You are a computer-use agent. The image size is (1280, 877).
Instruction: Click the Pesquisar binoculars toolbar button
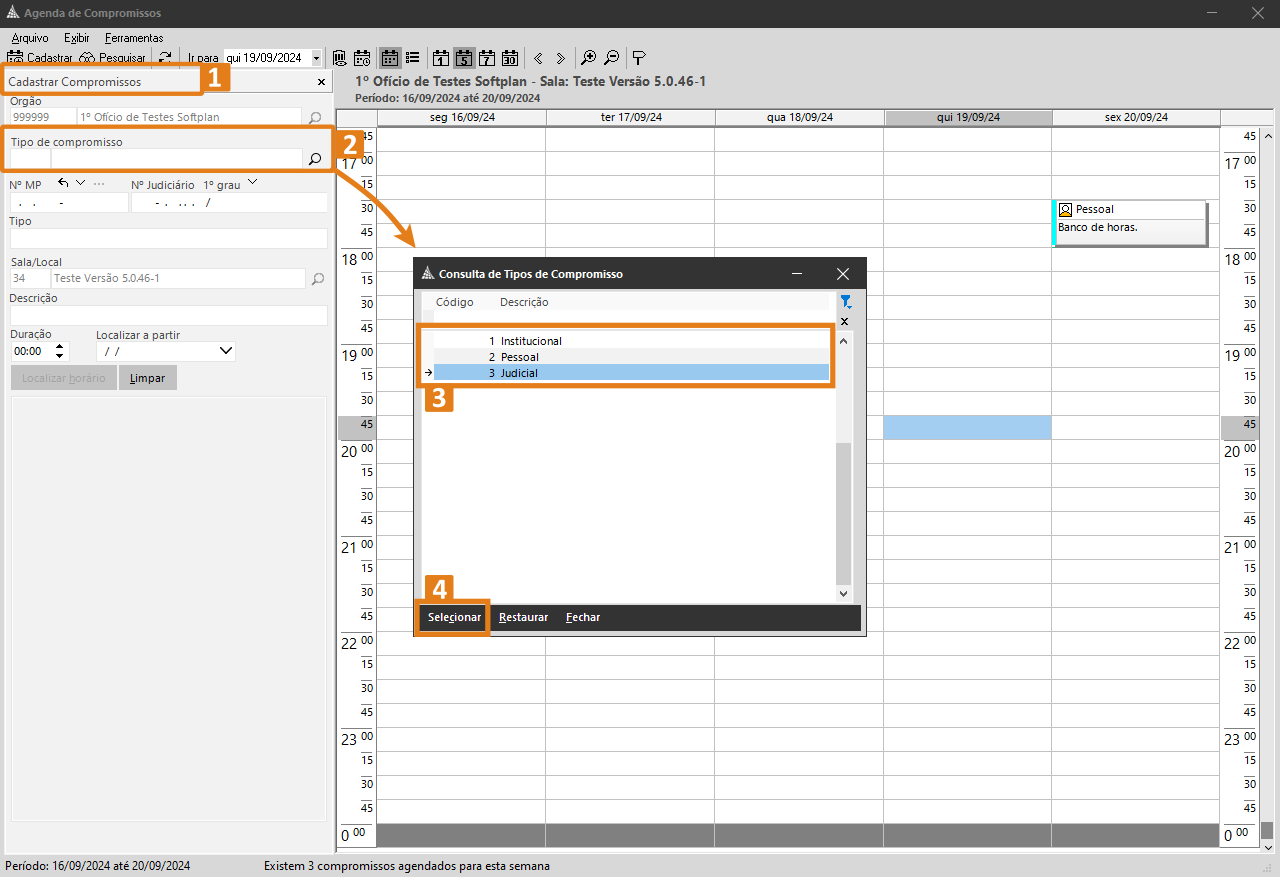(112, 58)
